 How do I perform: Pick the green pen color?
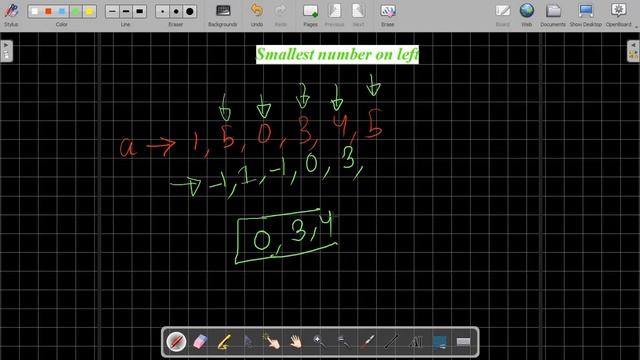pos(76,11)
